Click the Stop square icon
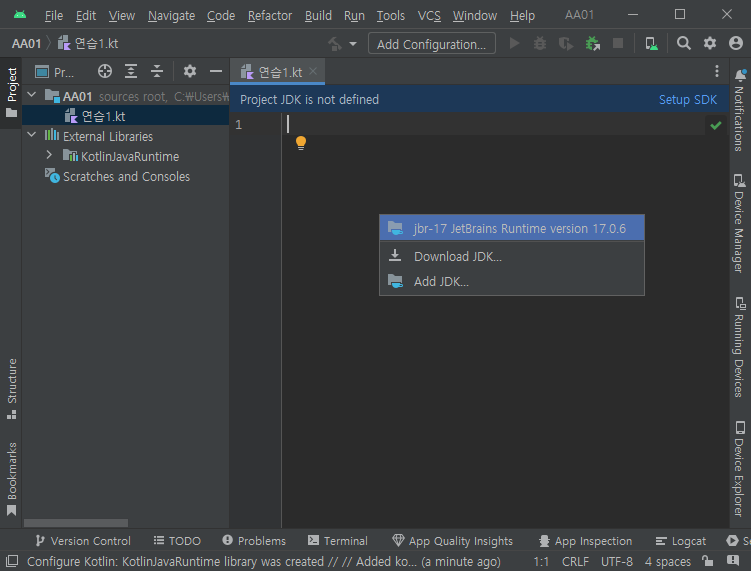Image resolution: width=751 pixels, height=571 pixels. [618, 44]
